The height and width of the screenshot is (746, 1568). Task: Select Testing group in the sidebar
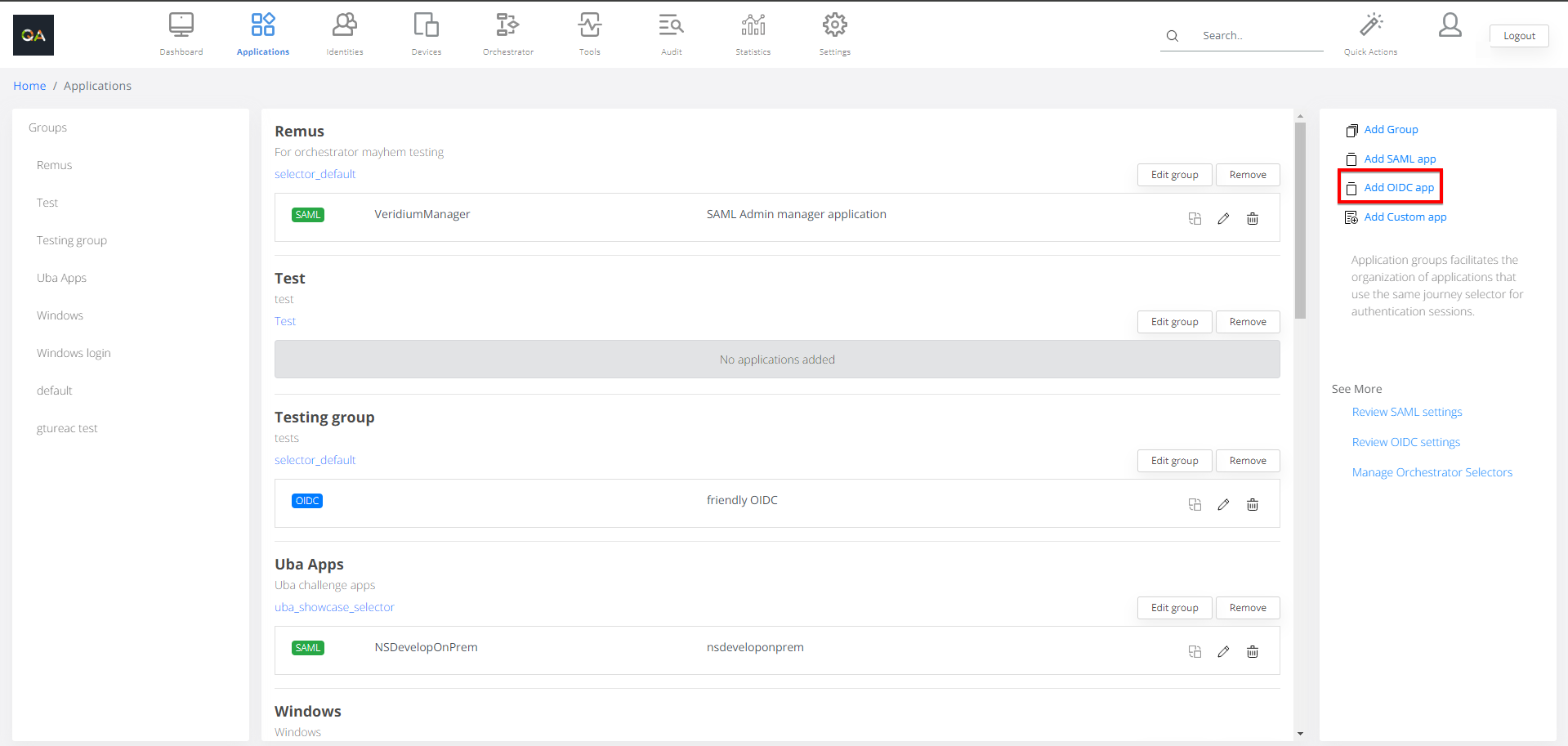click(x=72, y=239)
